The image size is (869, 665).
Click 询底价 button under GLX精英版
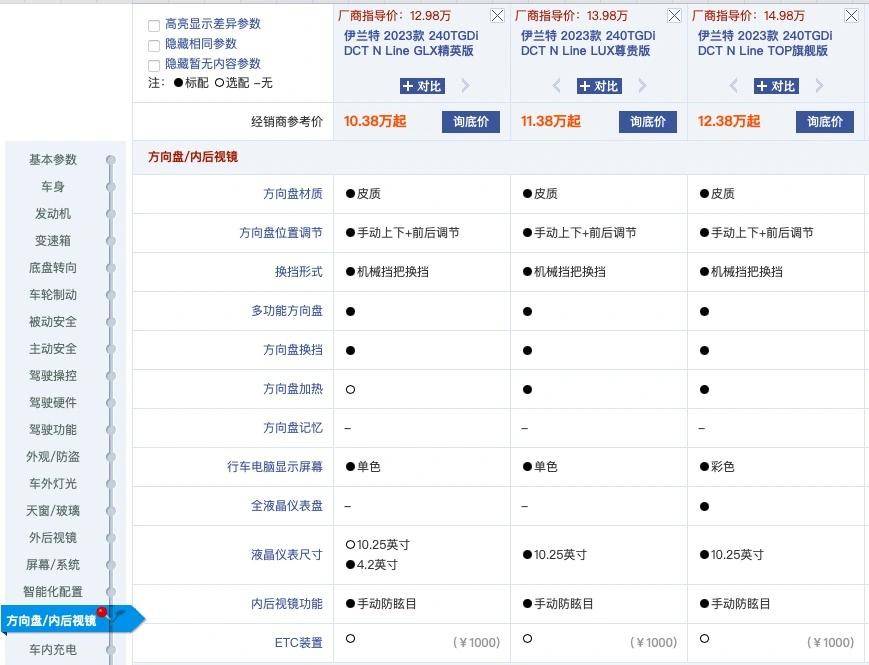click(x=470, y=121)
